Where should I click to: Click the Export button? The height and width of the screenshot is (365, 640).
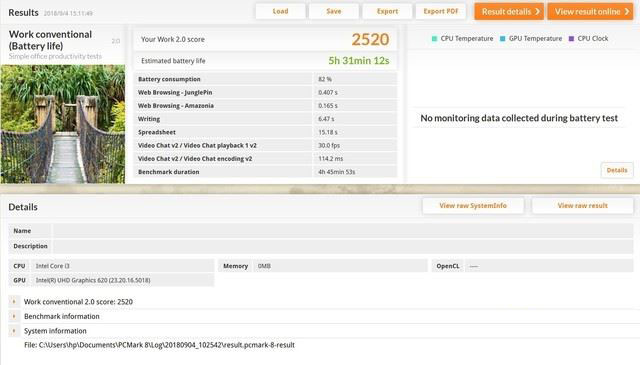[387, 11]
